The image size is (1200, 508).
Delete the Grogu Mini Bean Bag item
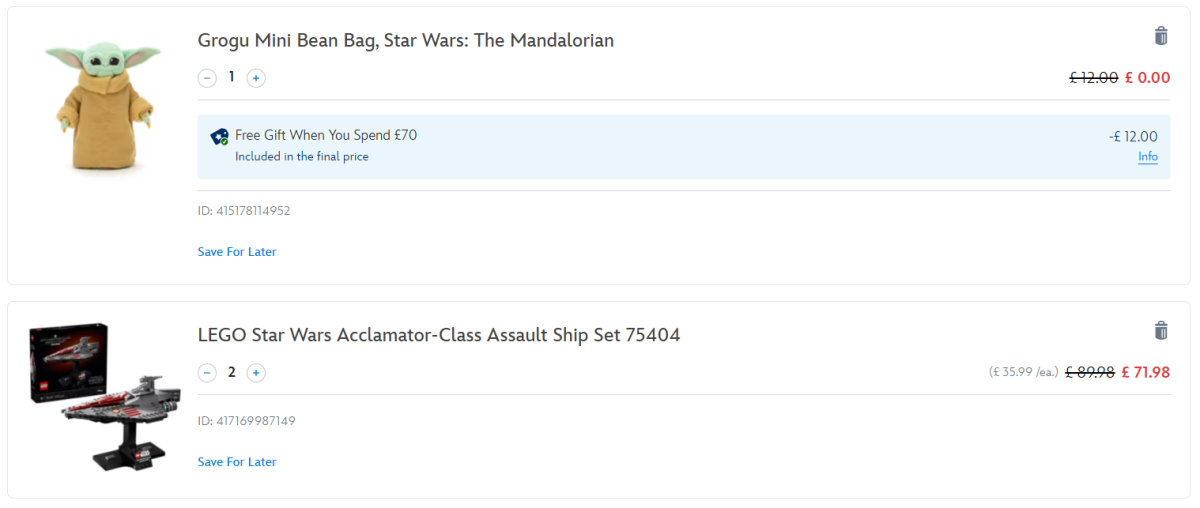(1161, 37)
